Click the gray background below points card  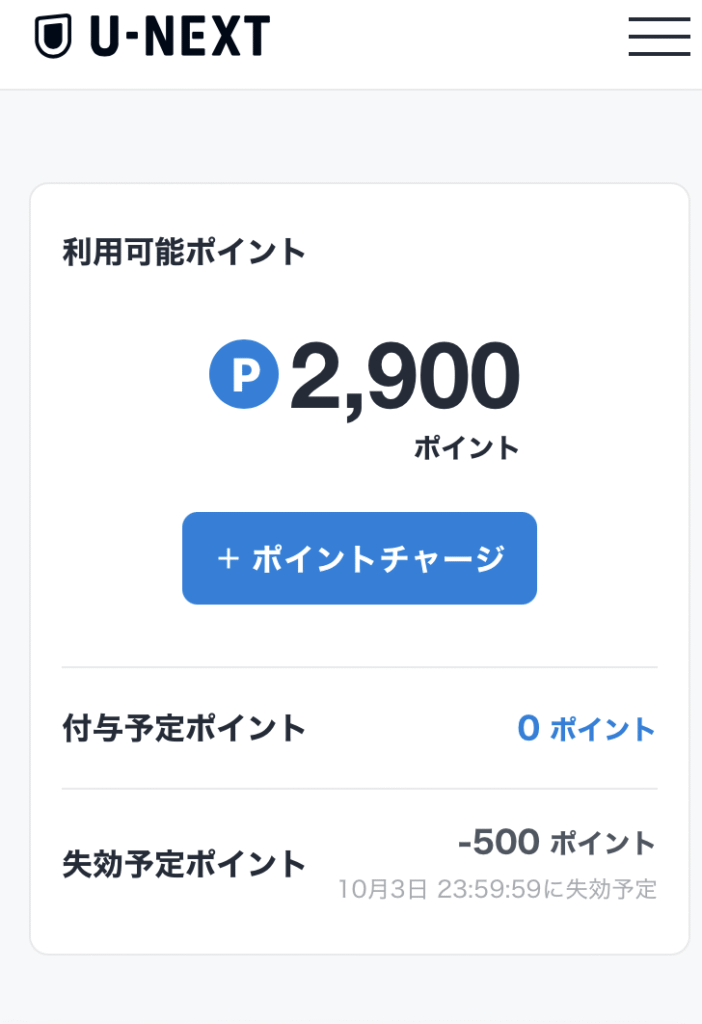tap(350, 990)
